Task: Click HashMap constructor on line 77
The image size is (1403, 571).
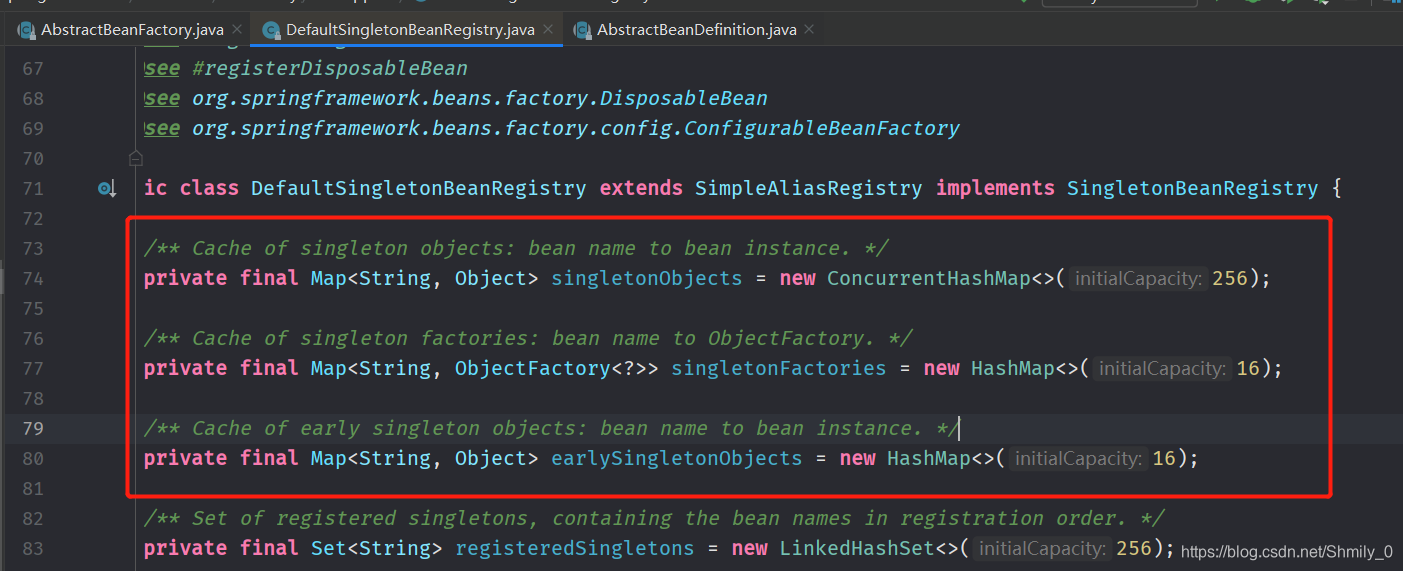Action: (1013, 368)
